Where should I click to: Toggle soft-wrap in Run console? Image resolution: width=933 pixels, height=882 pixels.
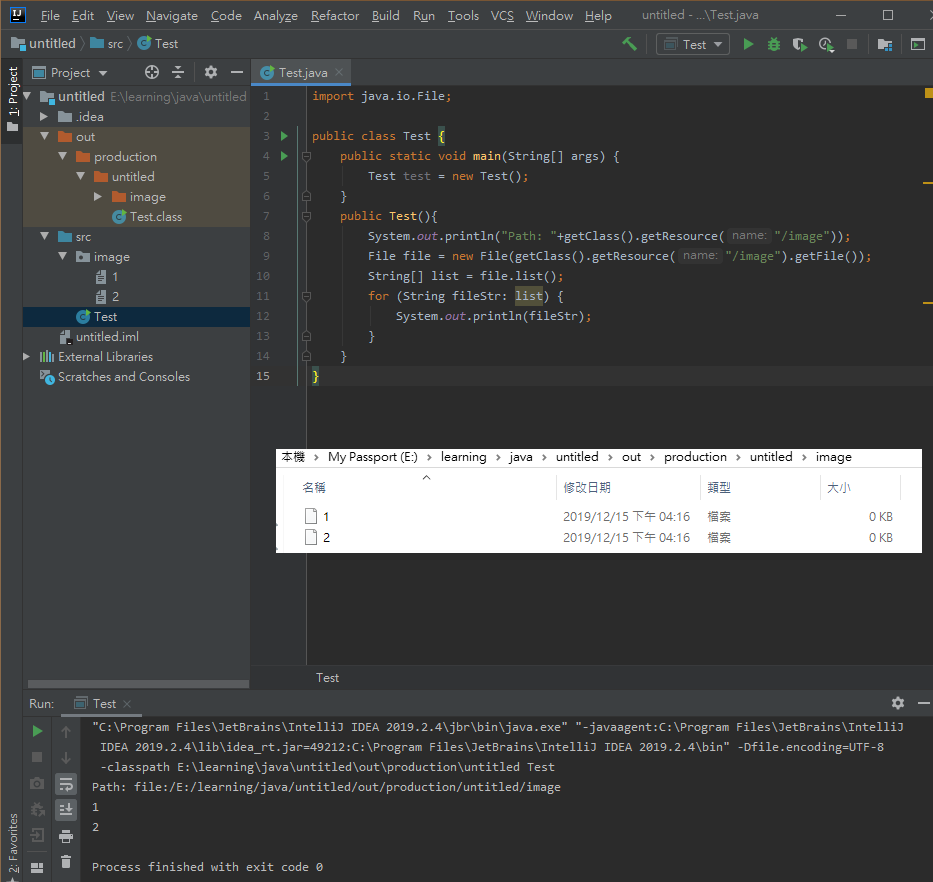click(66, 784)
